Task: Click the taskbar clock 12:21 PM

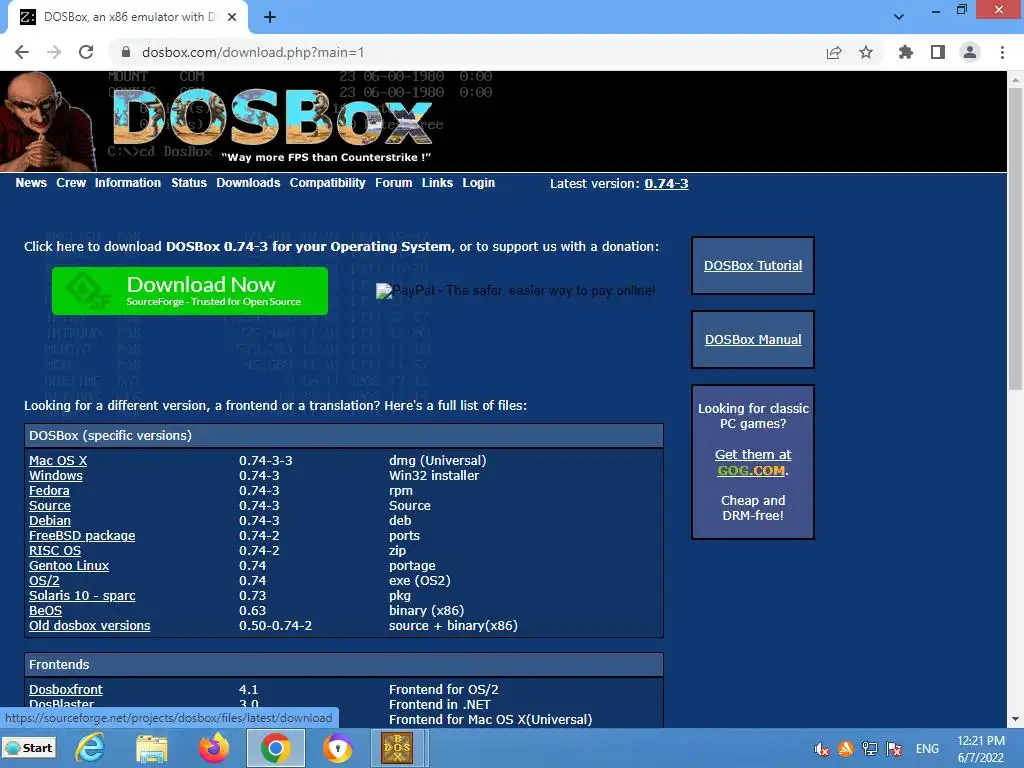Action: pos(981,741)
